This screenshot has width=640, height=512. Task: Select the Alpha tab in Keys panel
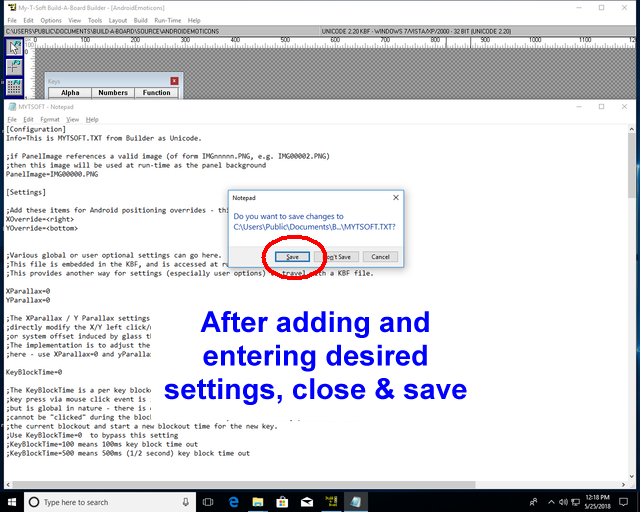(69, 93)
